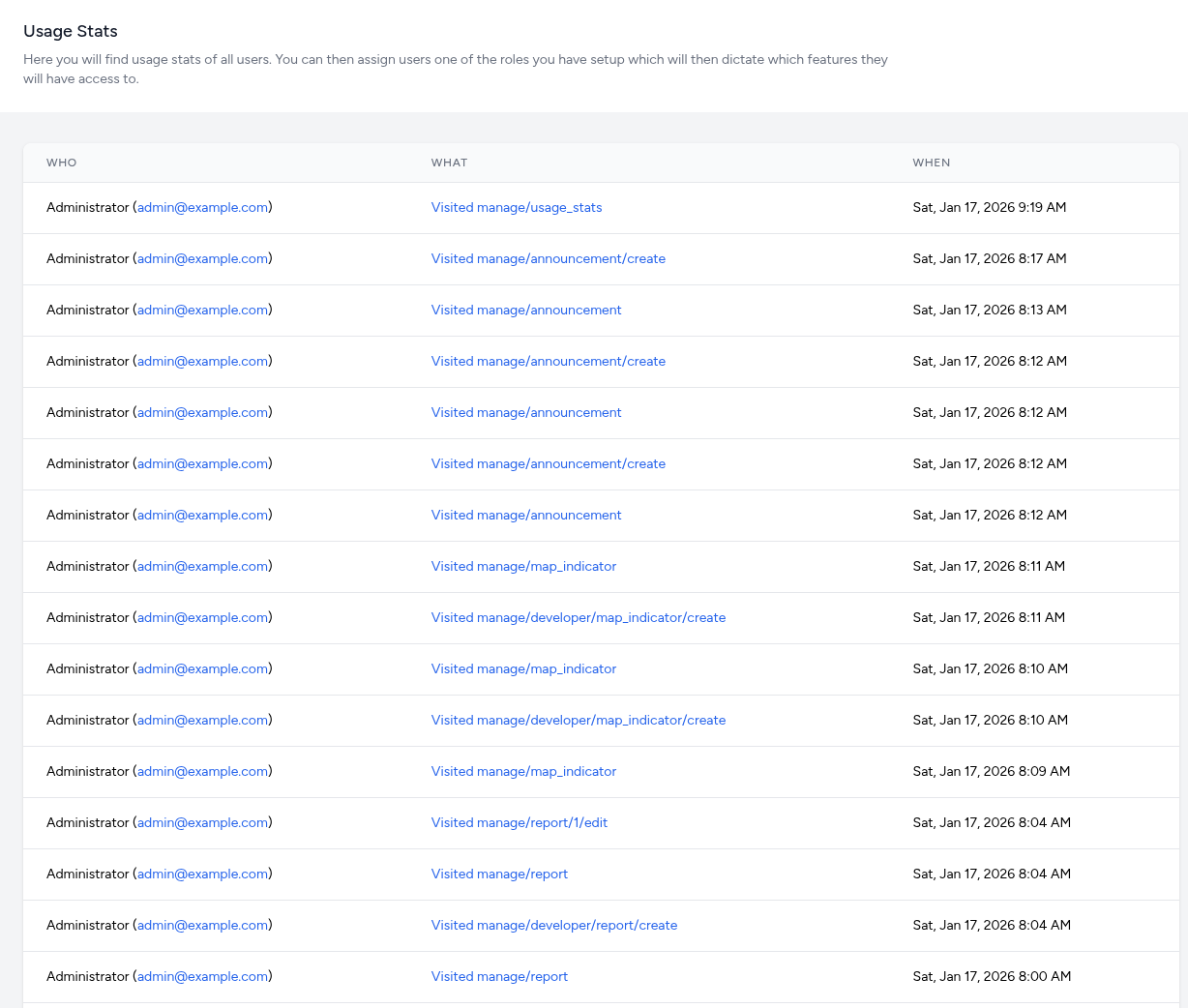Open the manage/report link at 8:04 AM

(499, 874)
